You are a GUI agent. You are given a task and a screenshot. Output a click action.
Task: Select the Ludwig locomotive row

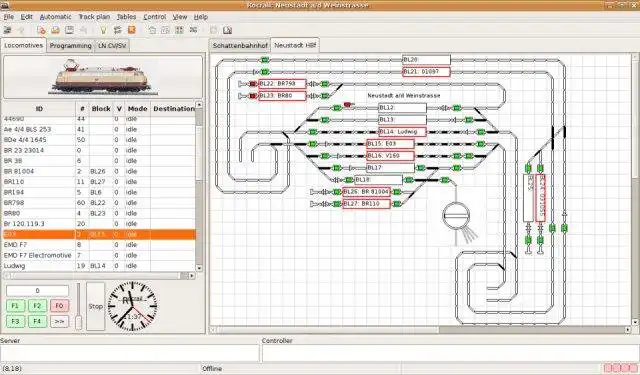pyautogui.click(x=99, y=266)
